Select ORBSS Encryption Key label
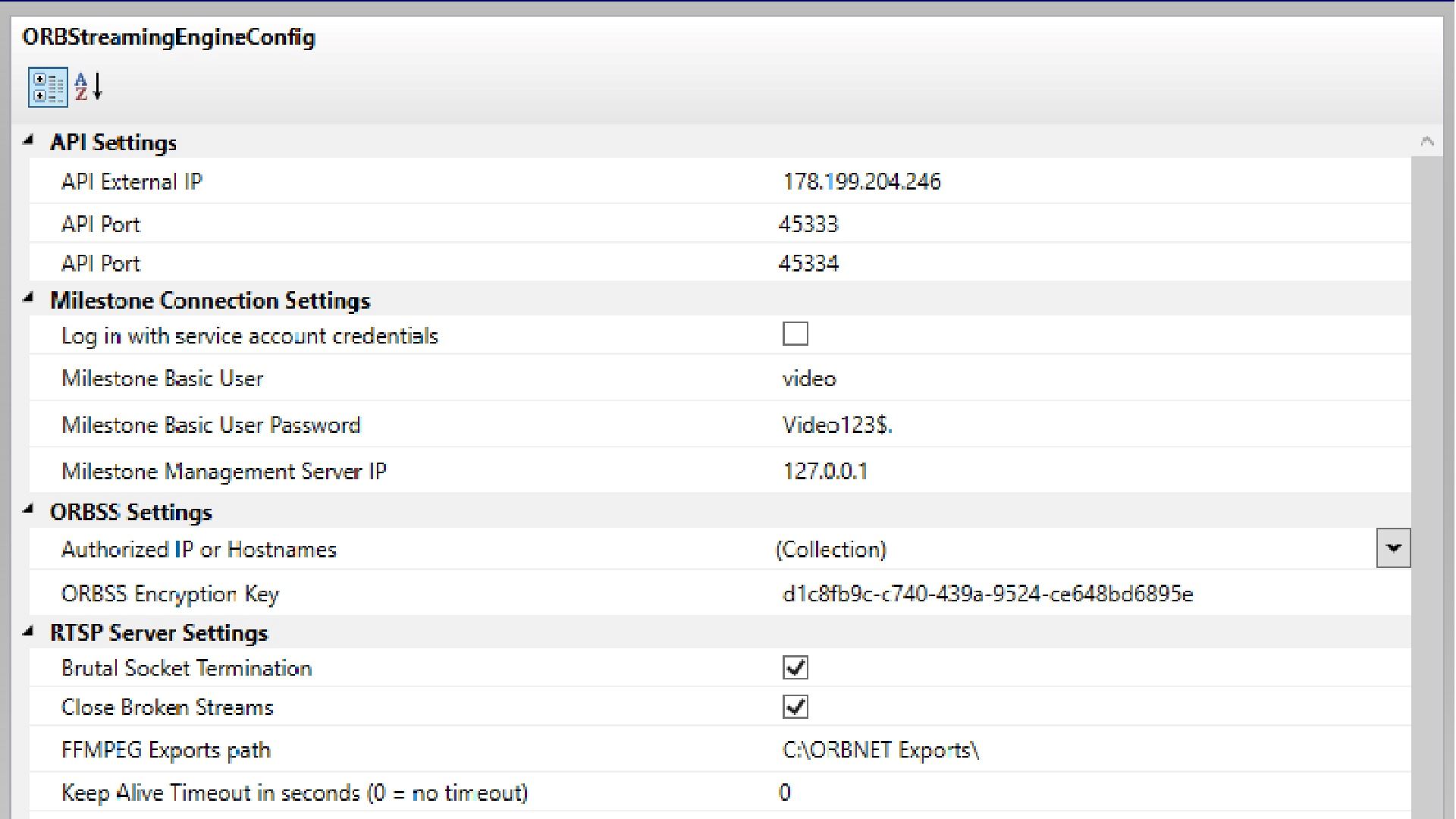The image size is (1456, 819). point(170,594)
